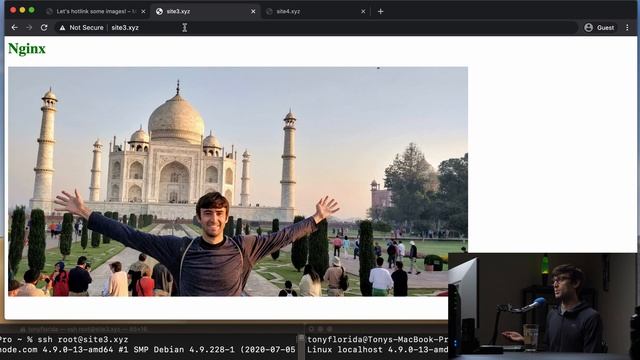Viewport: 640px width, 360px height.
Task: Maximize the browser window with green button
Action: pyautogui.click(x=31, y=10)
